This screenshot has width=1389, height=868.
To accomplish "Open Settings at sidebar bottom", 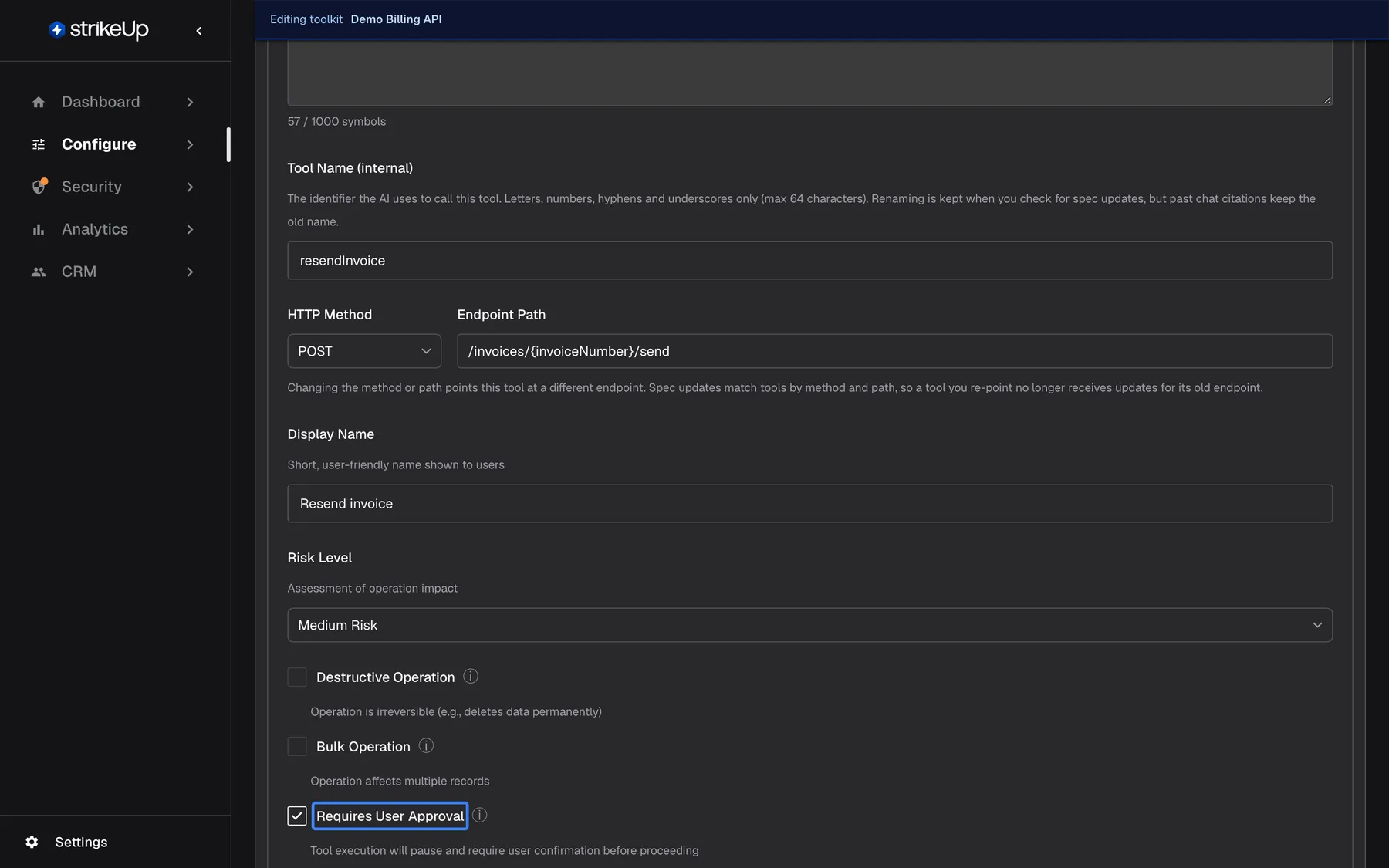I will pyautogui.click(x=81, y=842).
